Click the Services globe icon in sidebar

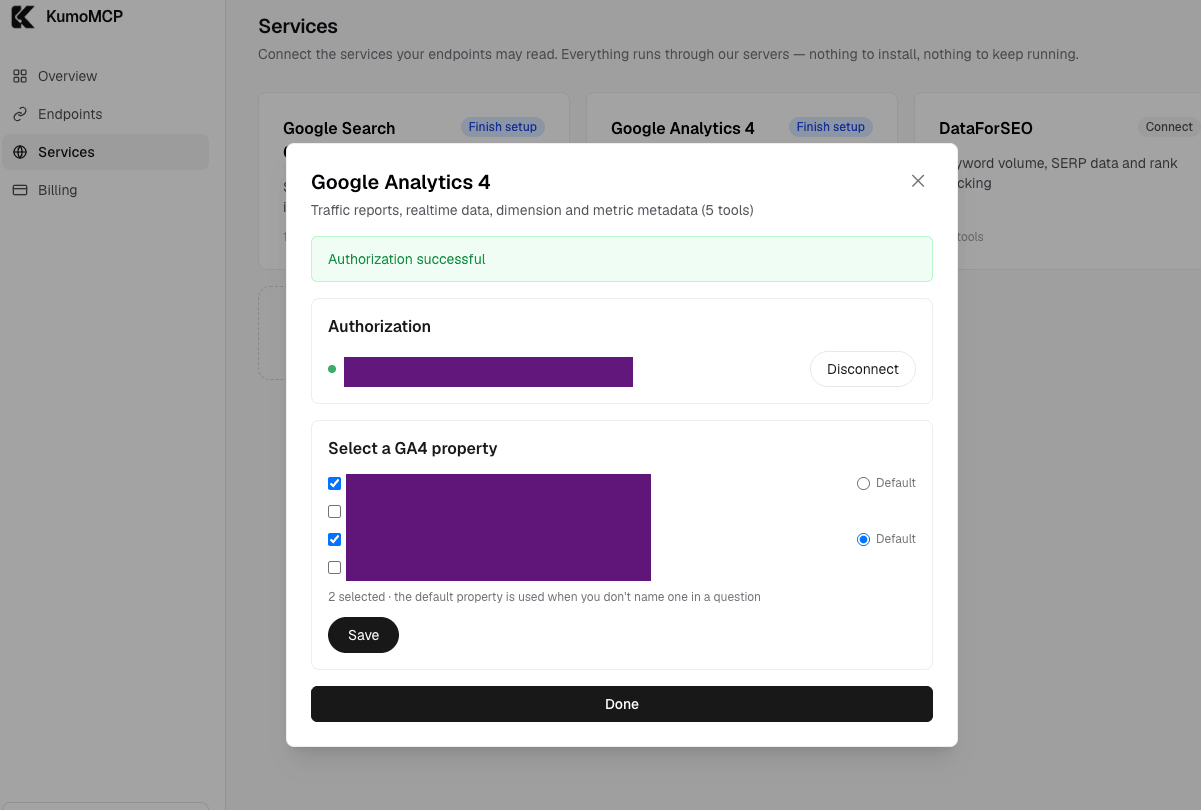20,152
